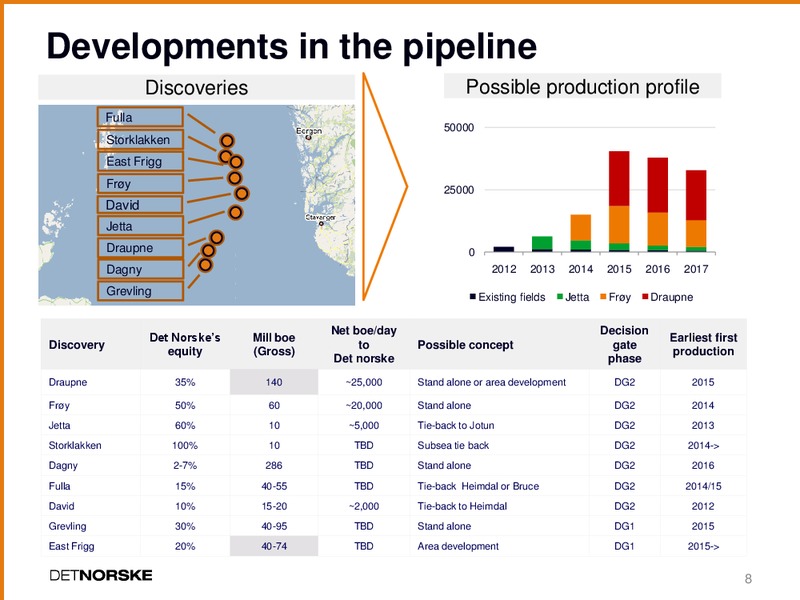Click the Existing fields legend swatch
Viewport: 800px width, 600px height.
pos(472,296)
